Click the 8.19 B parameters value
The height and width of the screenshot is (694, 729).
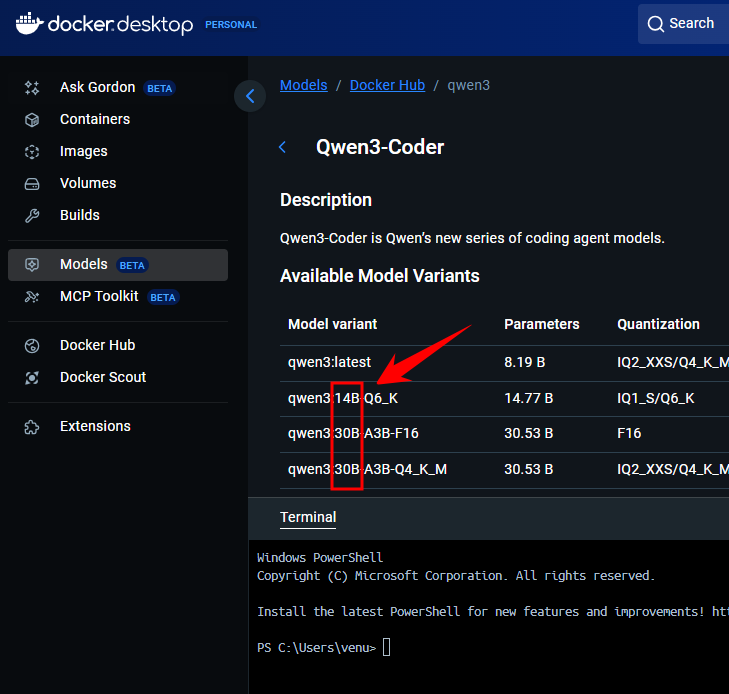point(524,363)
